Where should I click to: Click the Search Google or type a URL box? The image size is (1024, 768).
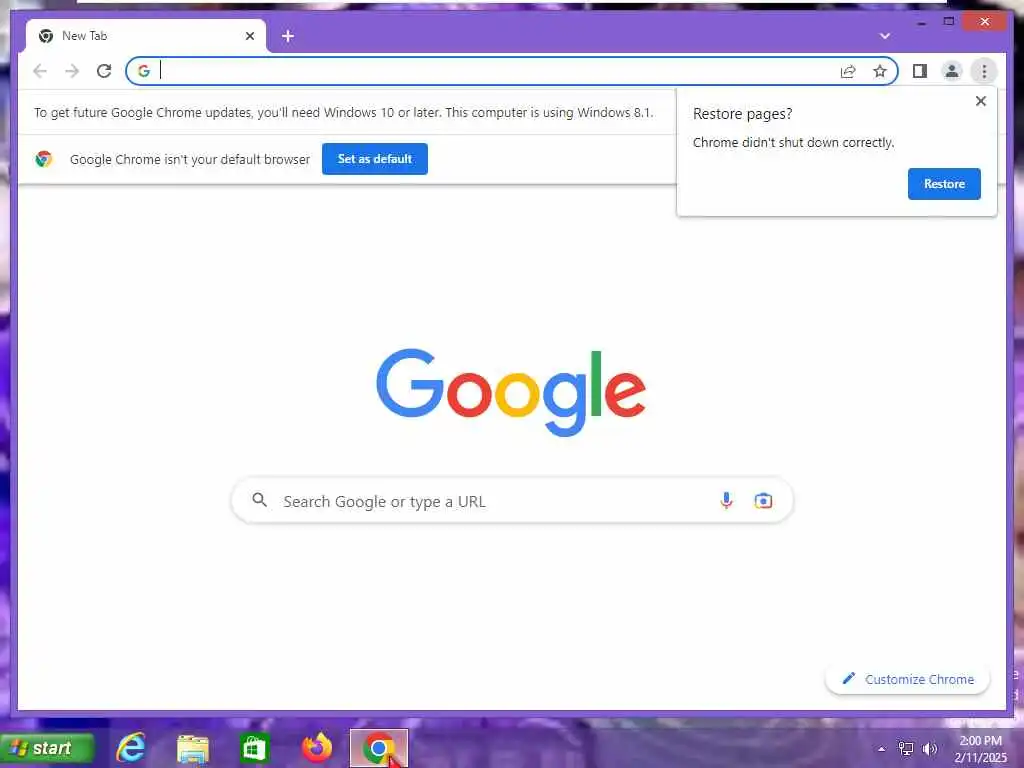(x=512, y=501)
